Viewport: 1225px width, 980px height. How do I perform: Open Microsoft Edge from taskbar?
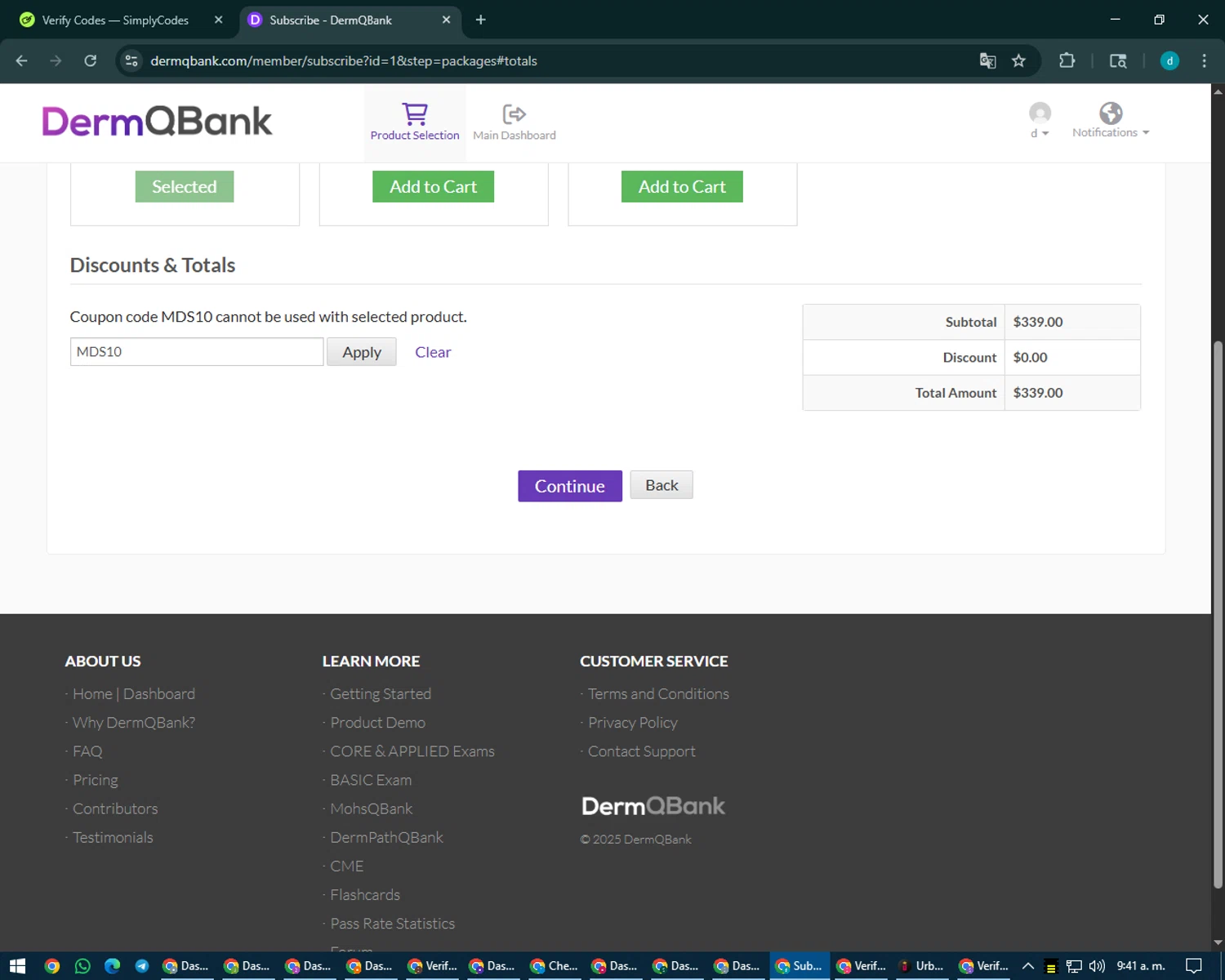(x=113, y=966)
